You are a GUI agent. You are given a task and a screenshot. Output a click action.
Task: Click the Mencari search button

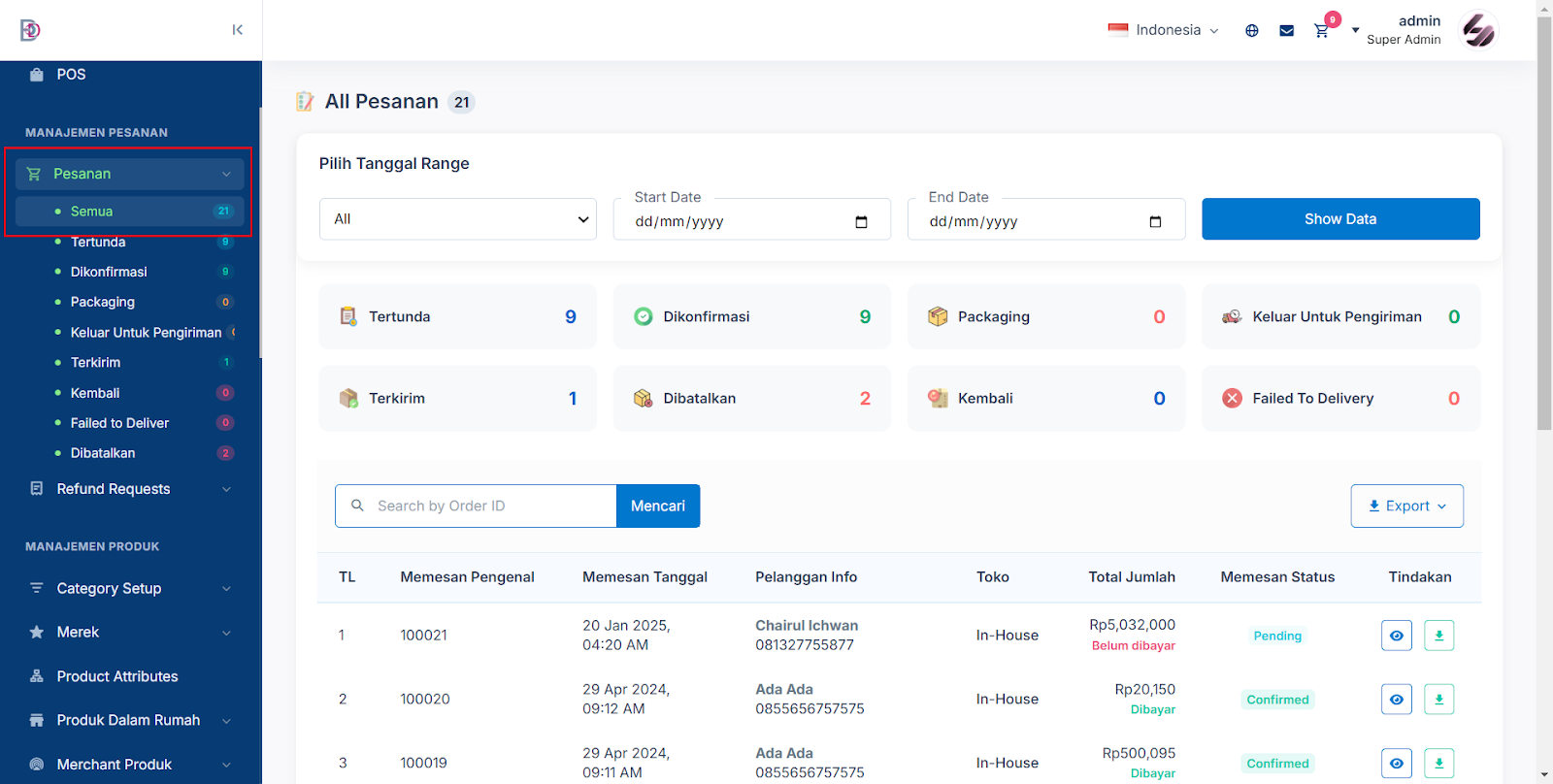coord(658,506)
